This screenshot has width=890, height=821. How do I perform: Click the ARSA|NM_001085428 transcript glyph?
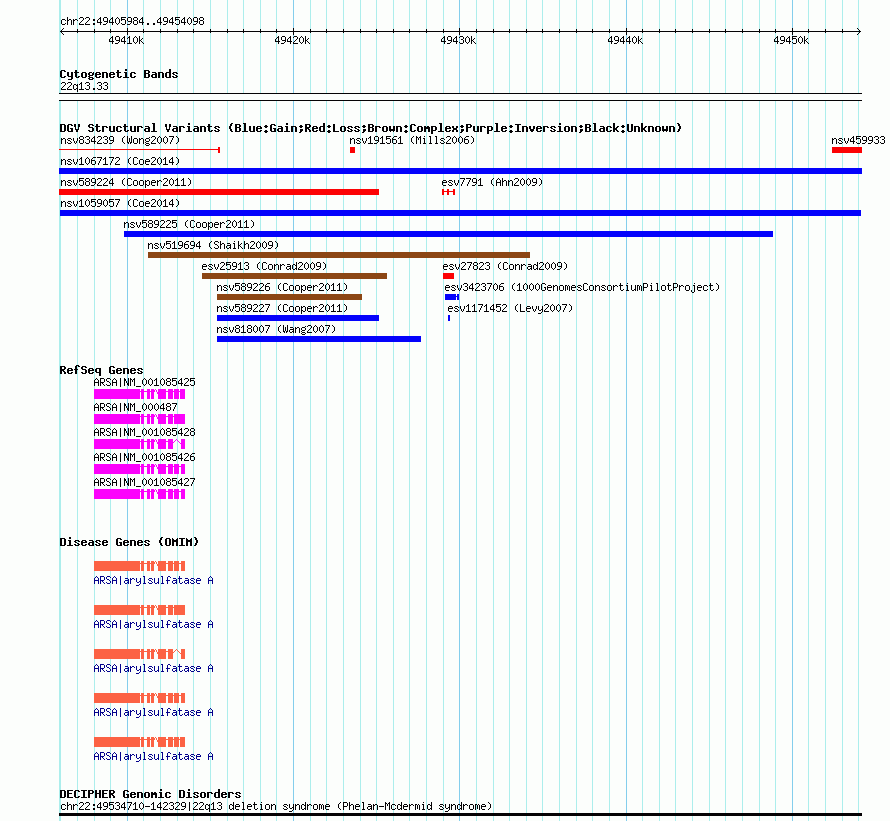click(140, 444)
